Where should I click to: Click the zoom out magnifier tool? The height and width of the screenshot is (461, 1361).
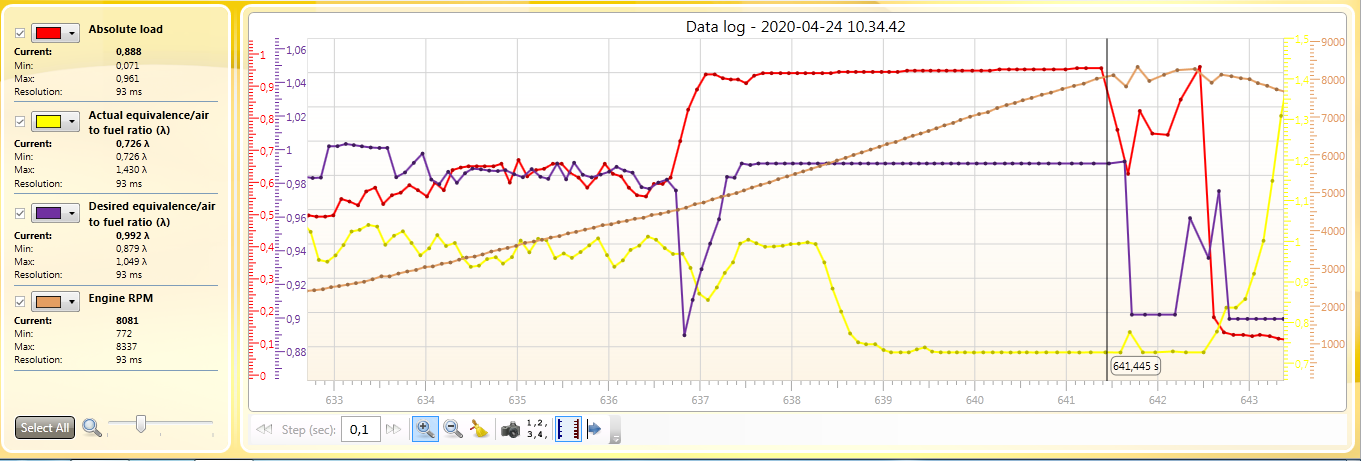click(x=453, y=429)
